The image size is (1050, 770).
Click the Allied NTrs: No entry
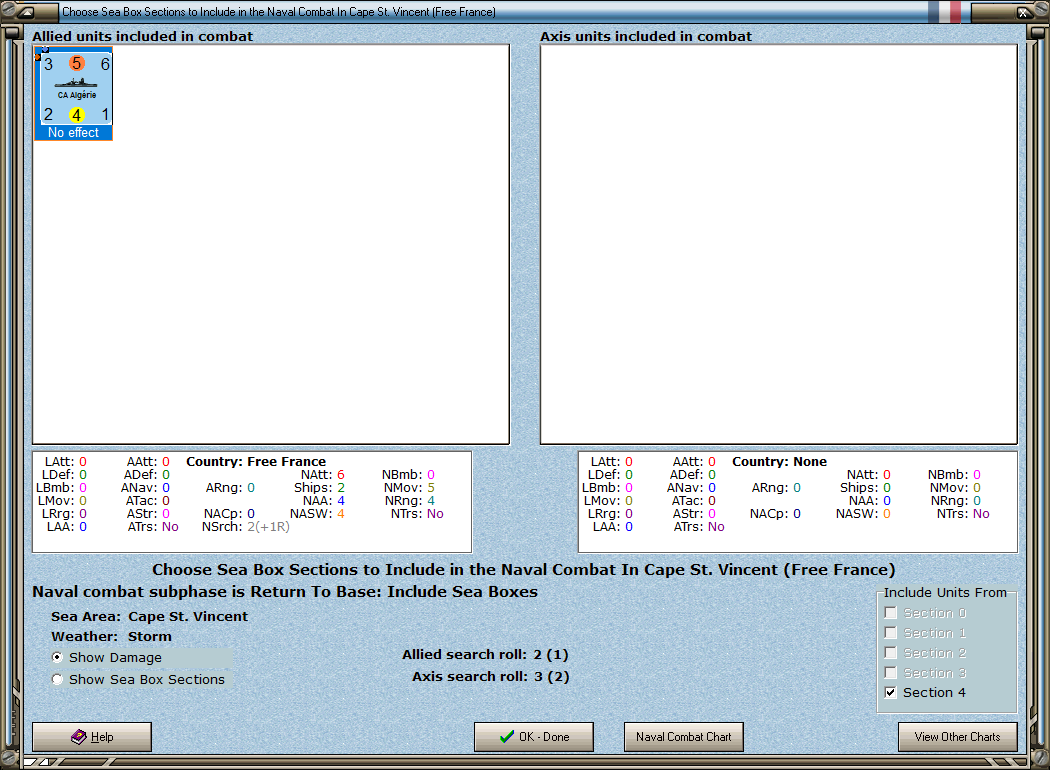click(x=417, y=514)
